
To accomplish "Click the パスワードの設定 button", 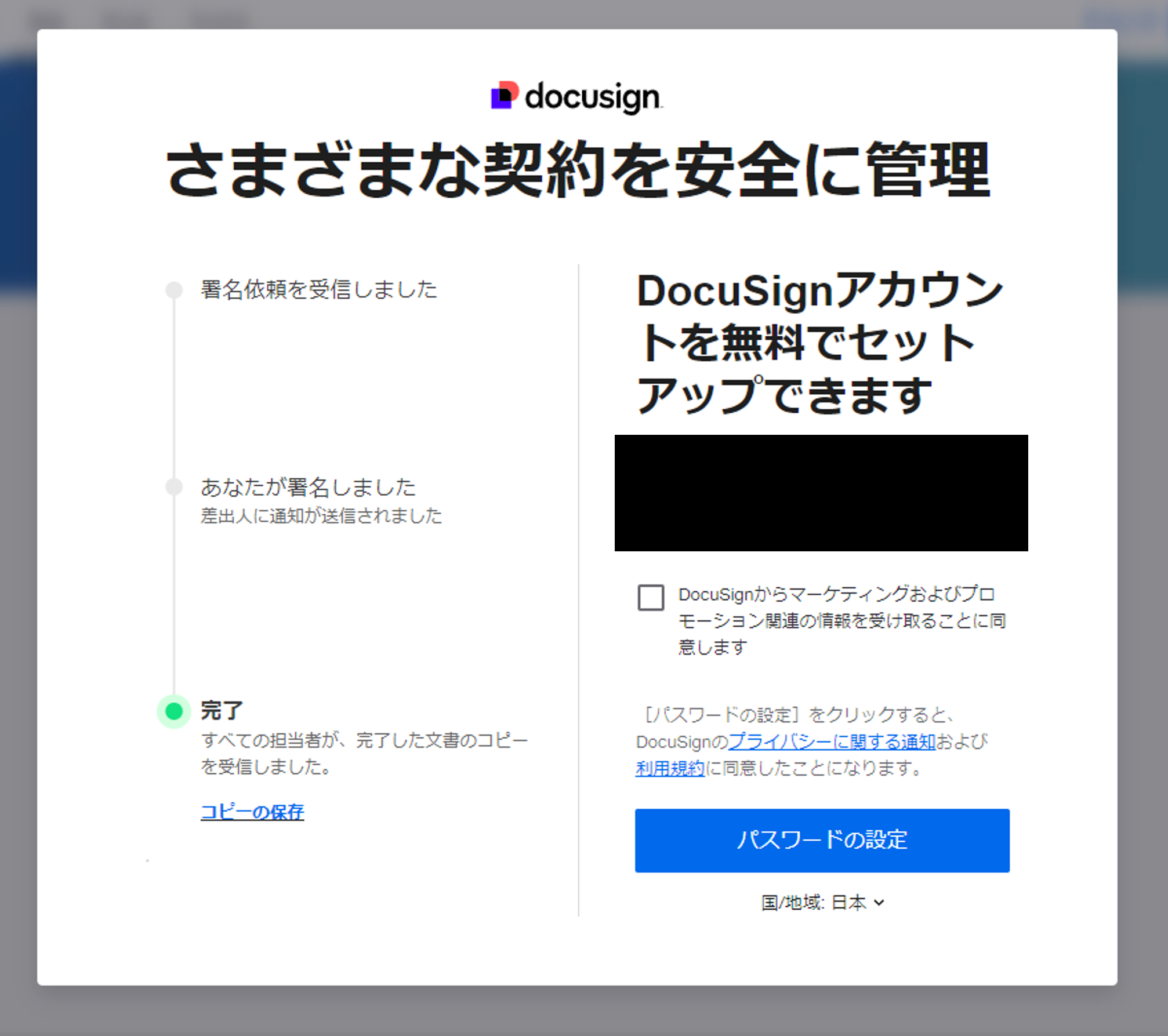I will click(822, 840).
